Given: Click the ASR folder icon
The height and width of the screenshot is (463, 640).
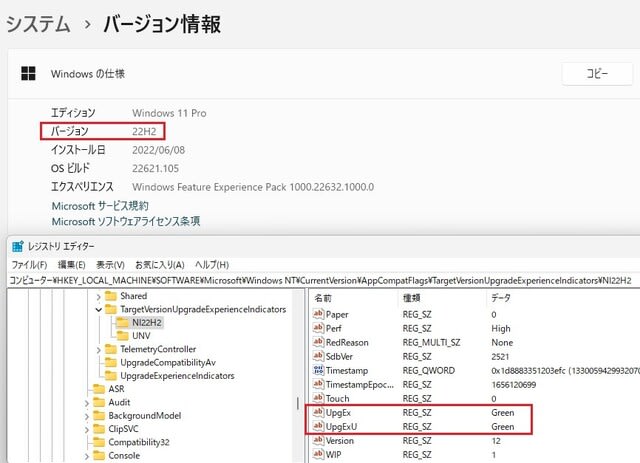Looking at the screenshot, I should coord(99,389).
